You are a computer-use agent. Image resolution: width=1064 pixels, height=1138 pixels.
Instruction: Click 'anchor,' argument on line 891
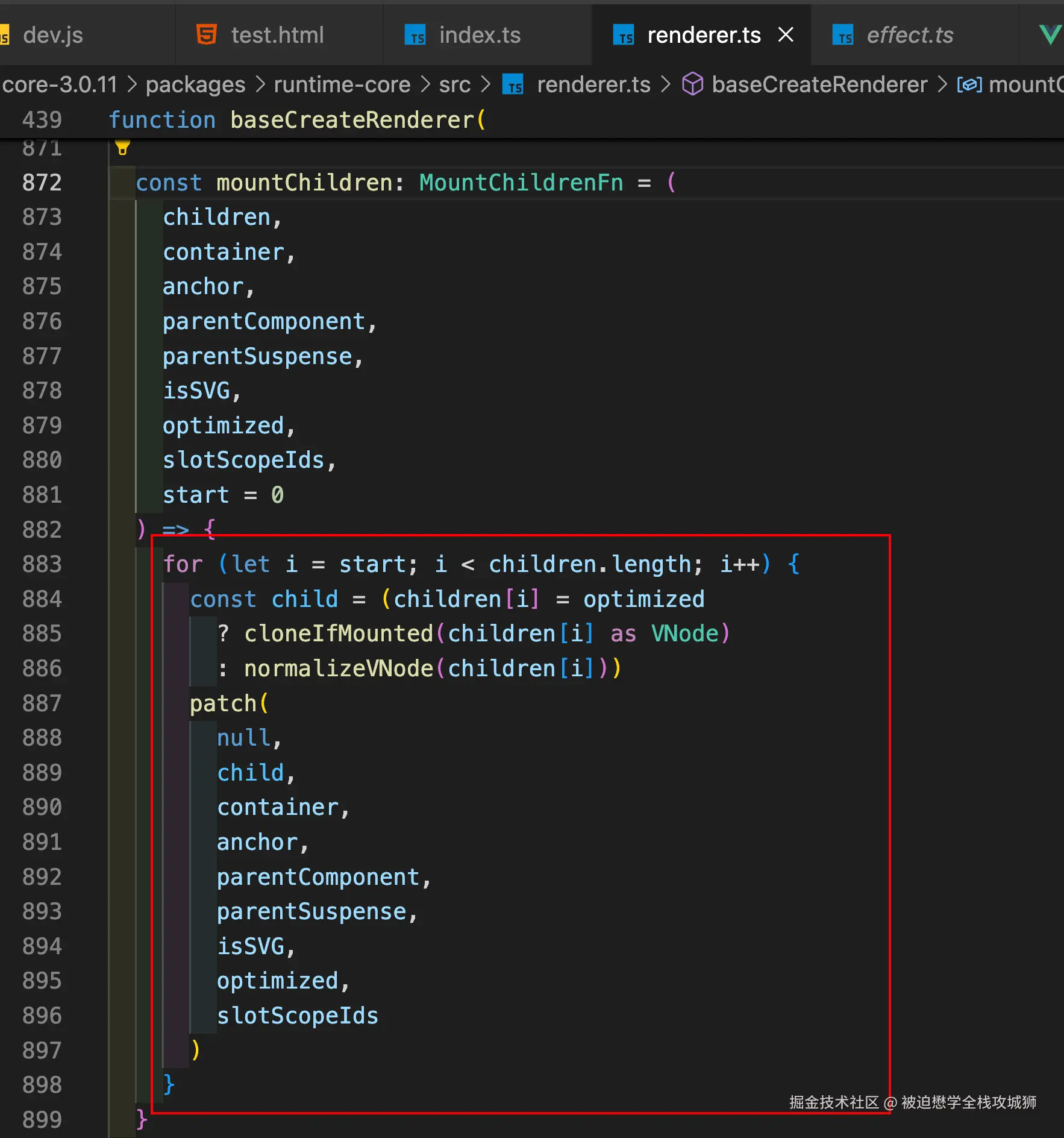(x=263, y=842)
